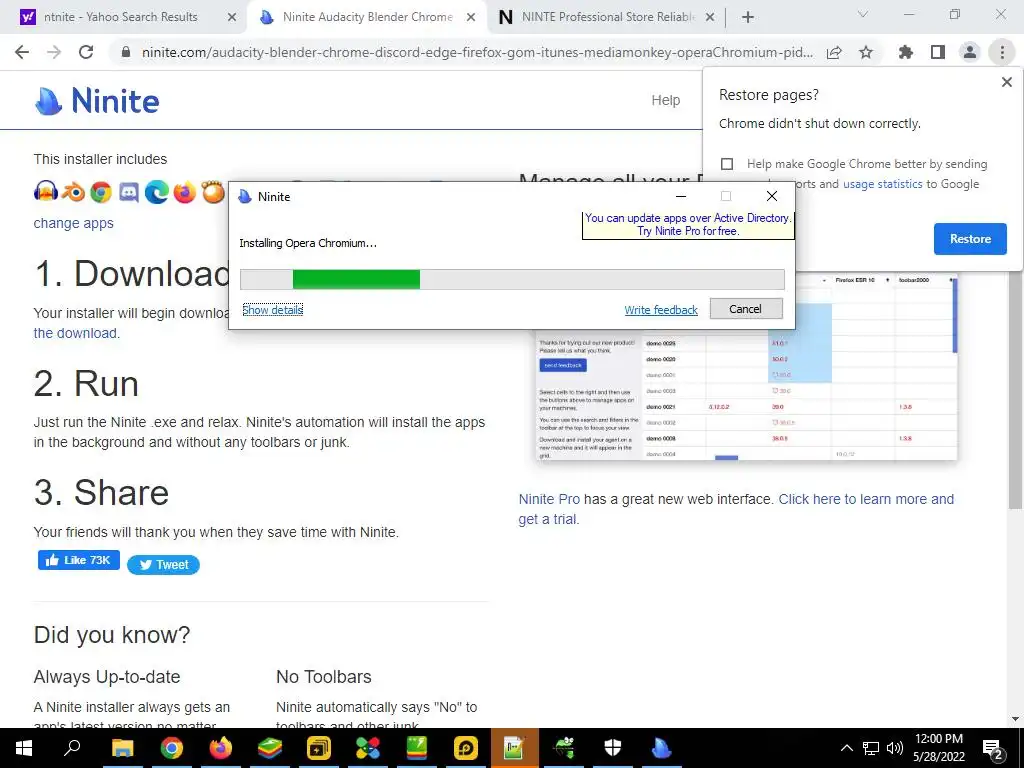Switch to the NINTE Professional Store tab
This screenshot has height=768, width=1024.
coord(608,18)
